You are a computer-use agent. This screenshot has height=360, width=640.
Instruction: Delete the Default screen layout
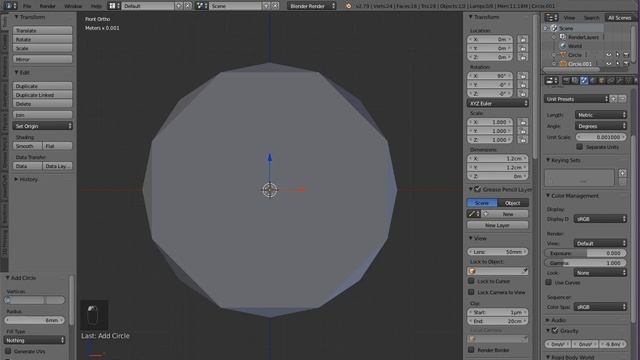(188, 6)
